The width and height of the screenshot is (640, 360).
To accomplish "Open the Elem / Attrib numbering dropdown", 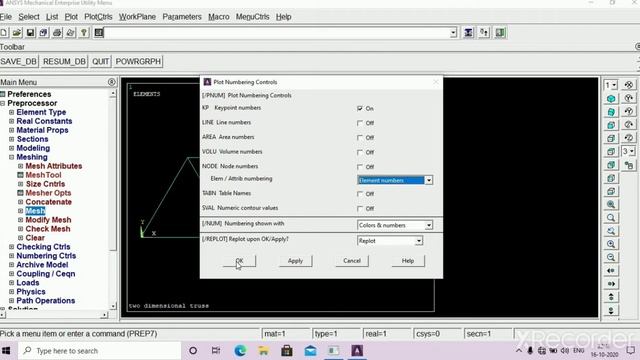I will tap(429, 180).
